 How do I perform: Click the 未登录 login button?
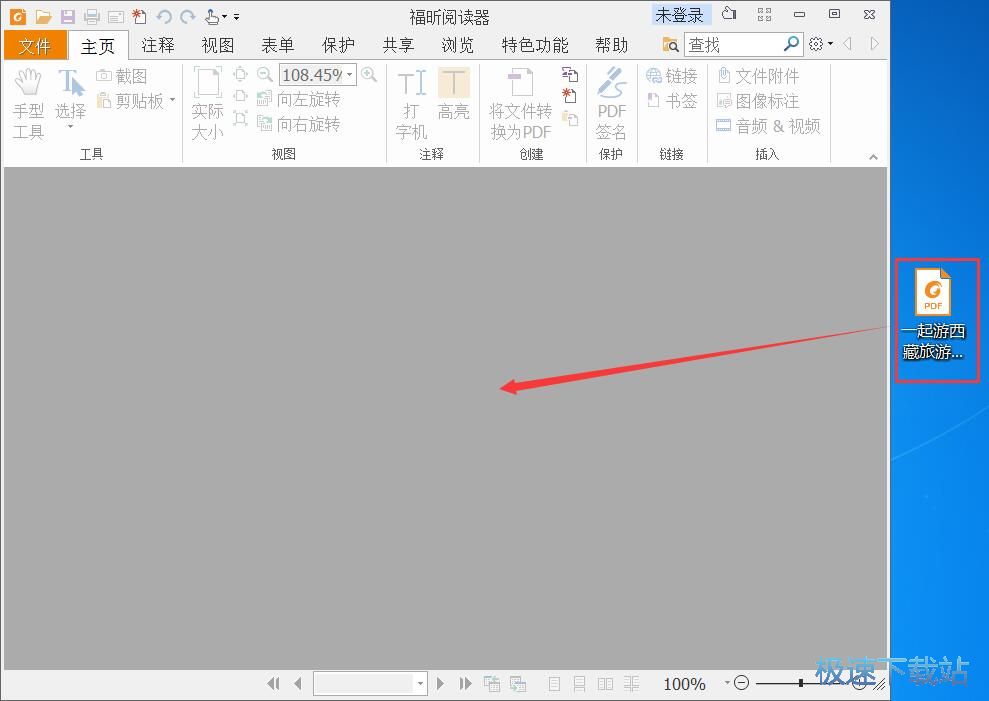(x=679, y=14)
